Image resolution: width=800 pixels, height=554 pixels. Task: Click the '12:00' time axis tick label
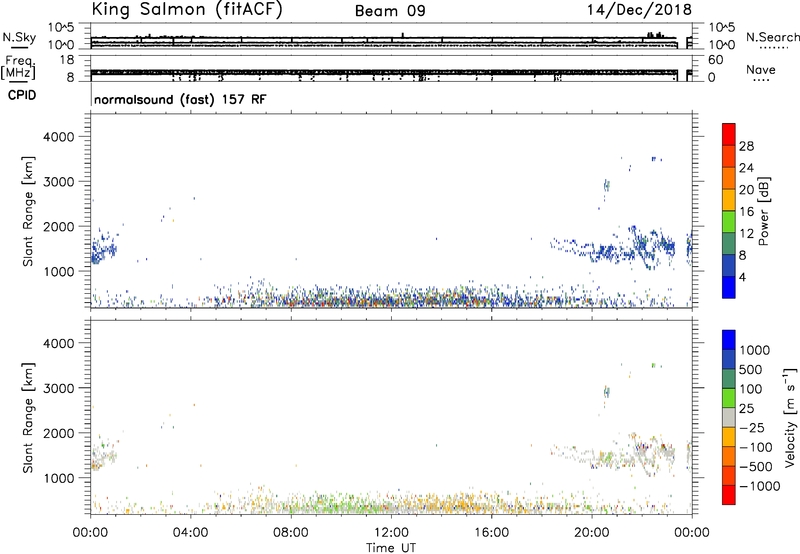point(391,533)
